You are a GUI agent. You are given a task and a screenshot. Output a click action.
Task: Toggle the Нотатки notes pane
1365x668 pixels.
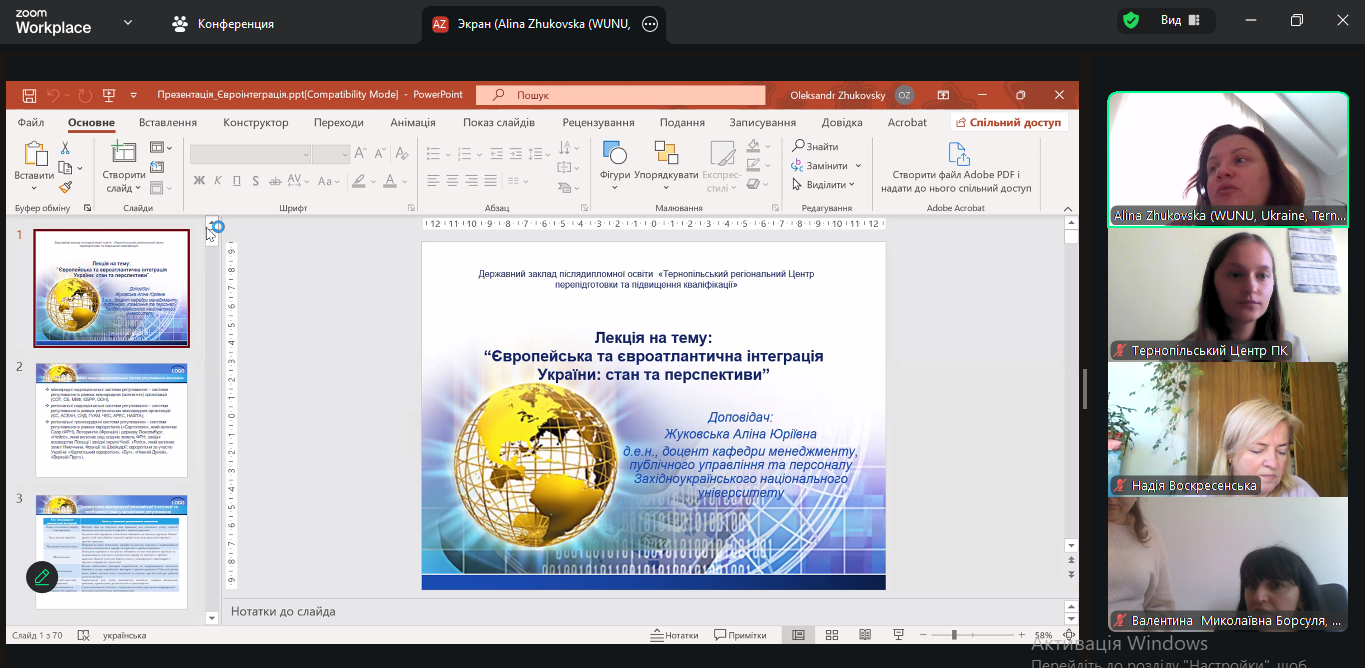pyautogui.click(x=674, y=635)
